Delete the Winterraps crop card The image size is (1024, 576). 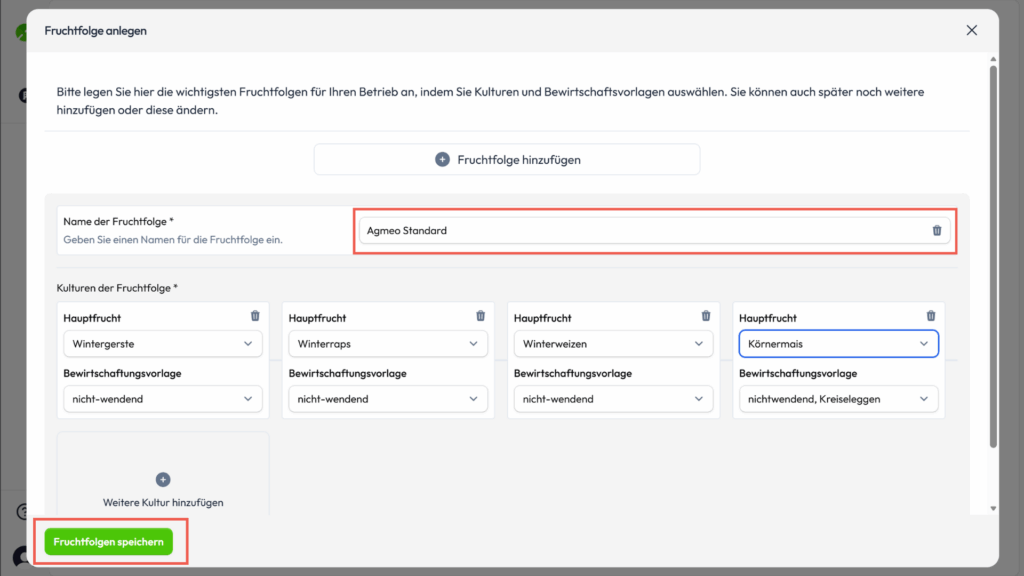(x=480, y=316)
